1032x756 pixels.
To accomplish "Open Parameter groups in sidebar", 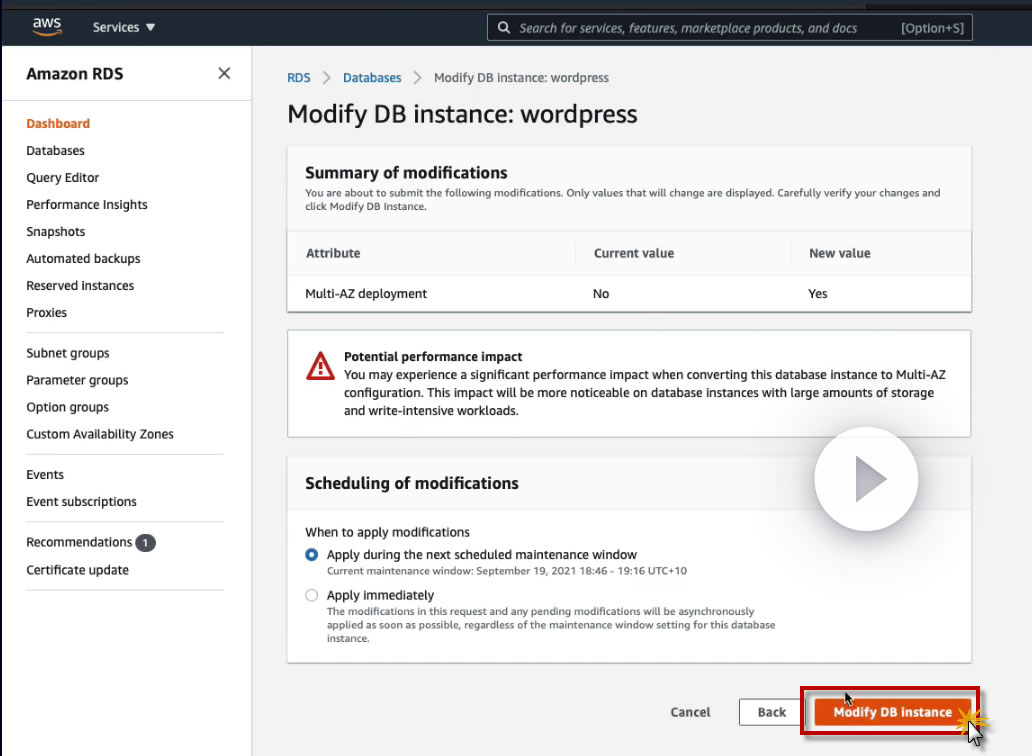I will pyautogui.click(x=77, y=380).
